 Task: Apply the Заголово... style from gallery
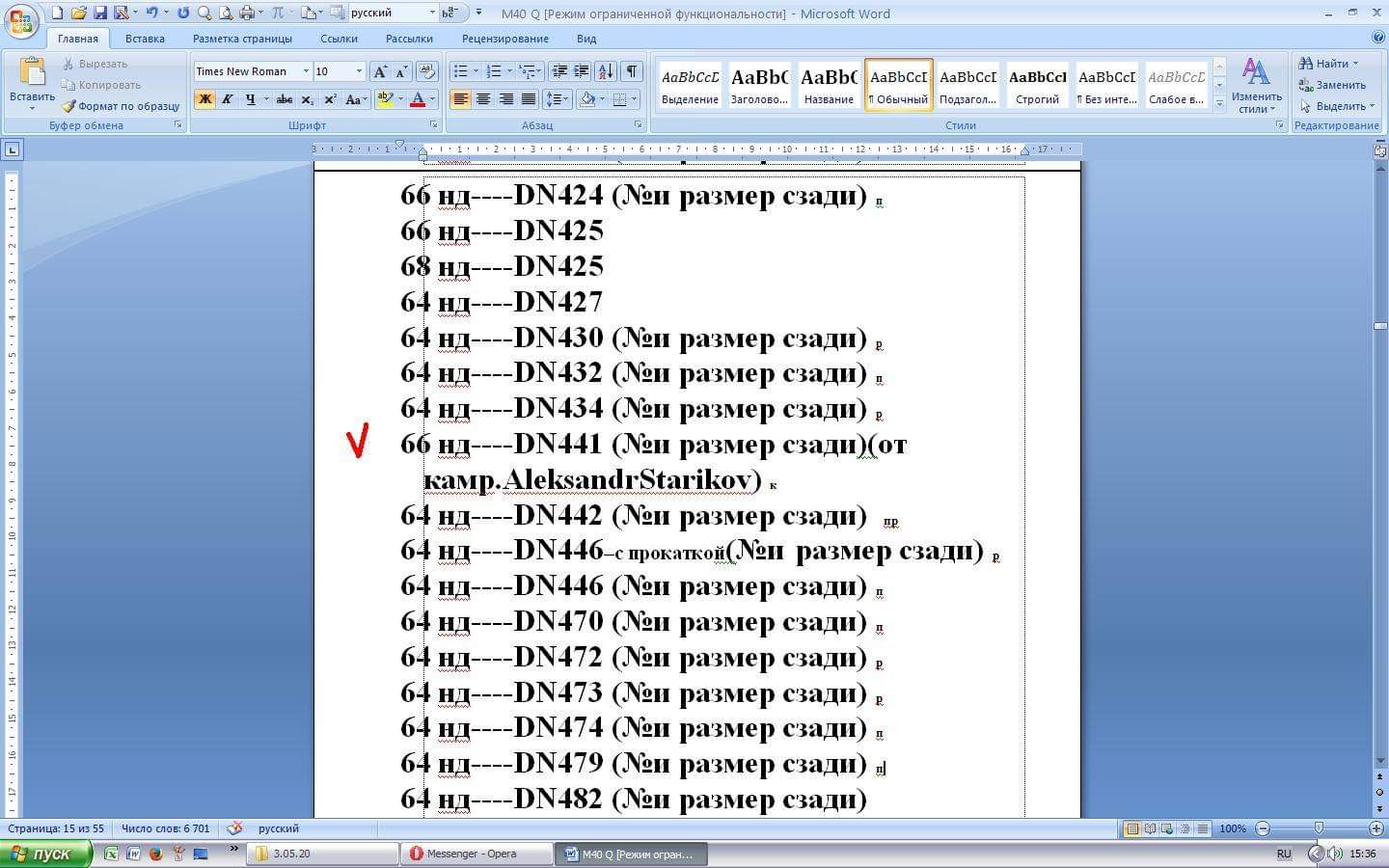tap(759, 84)
